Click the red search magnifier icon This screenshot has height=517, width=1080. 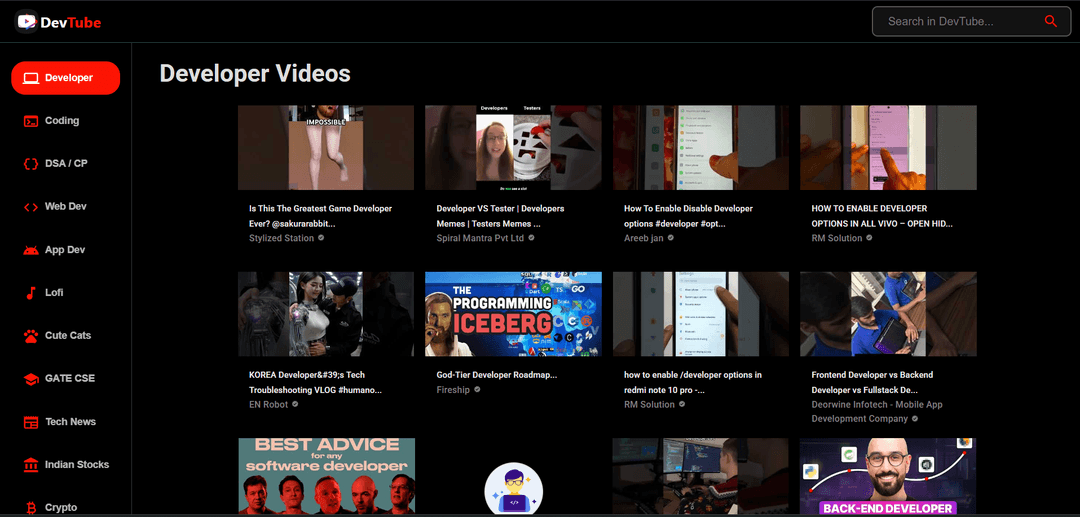(x=1050, y=21)
